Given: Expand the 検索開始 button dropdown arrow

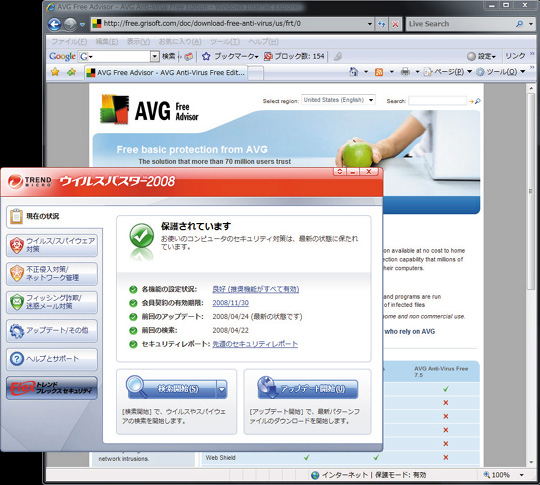Looking at the screenshot, I should [x=222, y=389].
